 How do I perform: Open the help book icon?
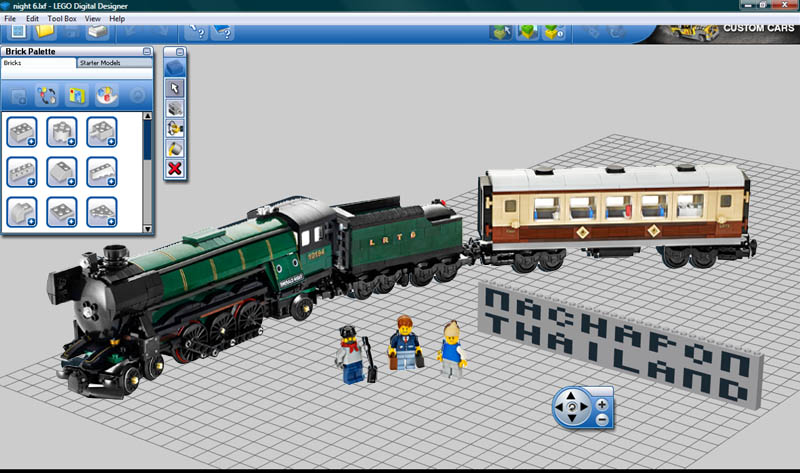click(222, 32)
